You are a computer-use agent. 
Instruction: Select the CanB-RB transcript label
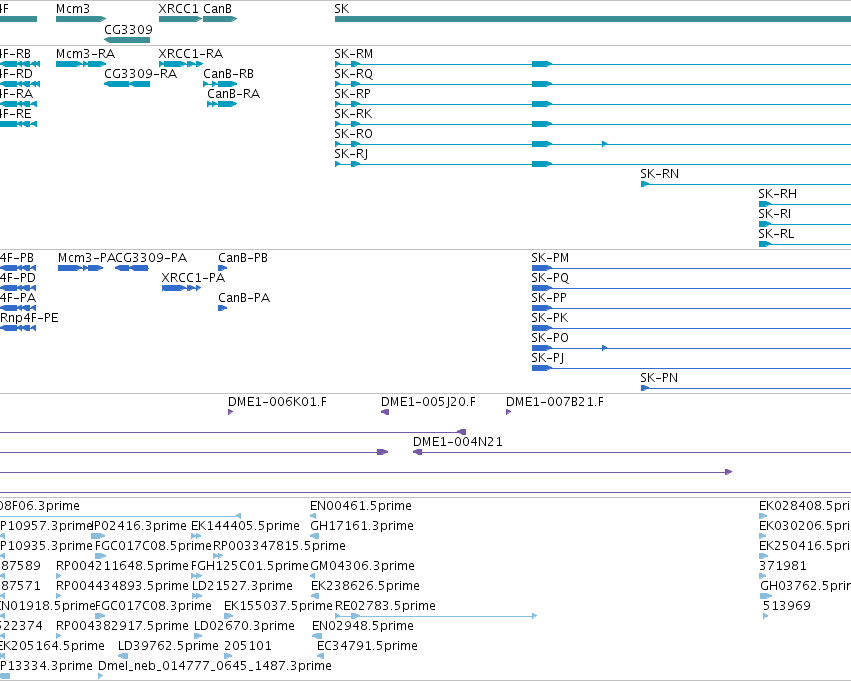(x=228, y=74)
